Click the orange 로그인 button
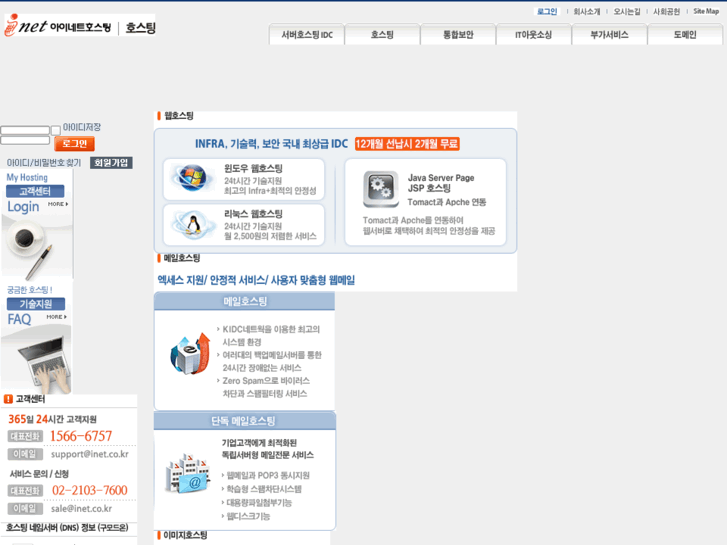The width and height of the screenshot is (727, 545). pyautogui.click(x=74, y=144)
